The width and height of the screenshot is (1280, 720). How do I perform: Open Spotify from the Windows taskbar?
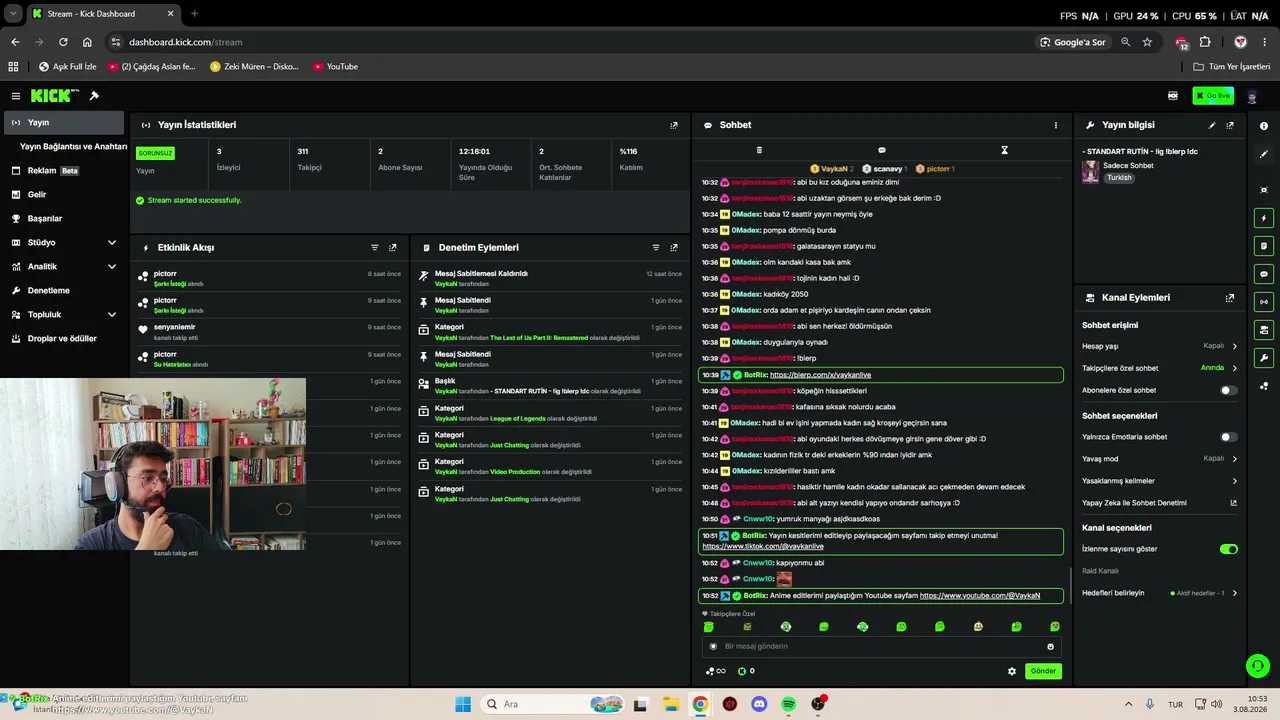(x=789, y=704)
